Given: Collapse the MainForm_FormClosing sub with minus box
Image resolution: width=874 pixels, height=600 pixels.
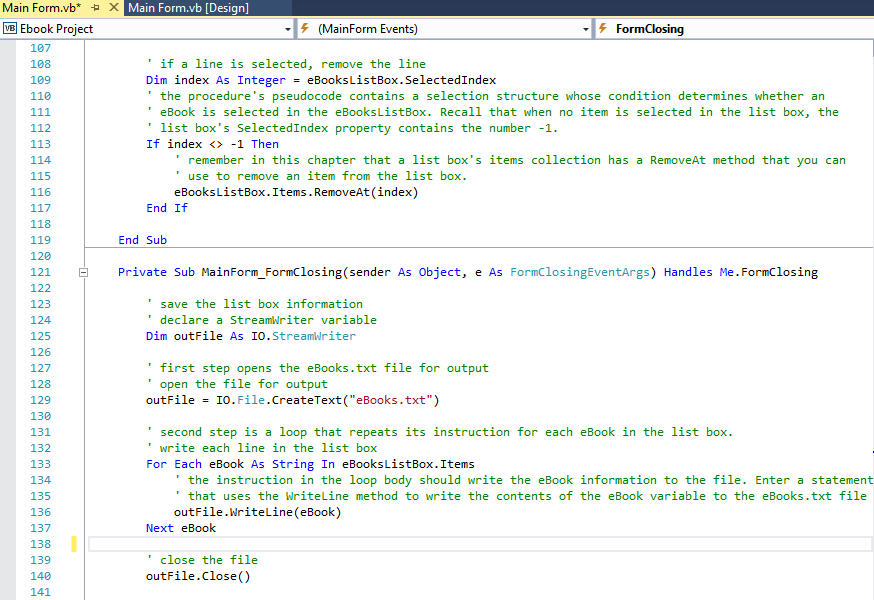Looking at the screenshot, I should point(83,271).
